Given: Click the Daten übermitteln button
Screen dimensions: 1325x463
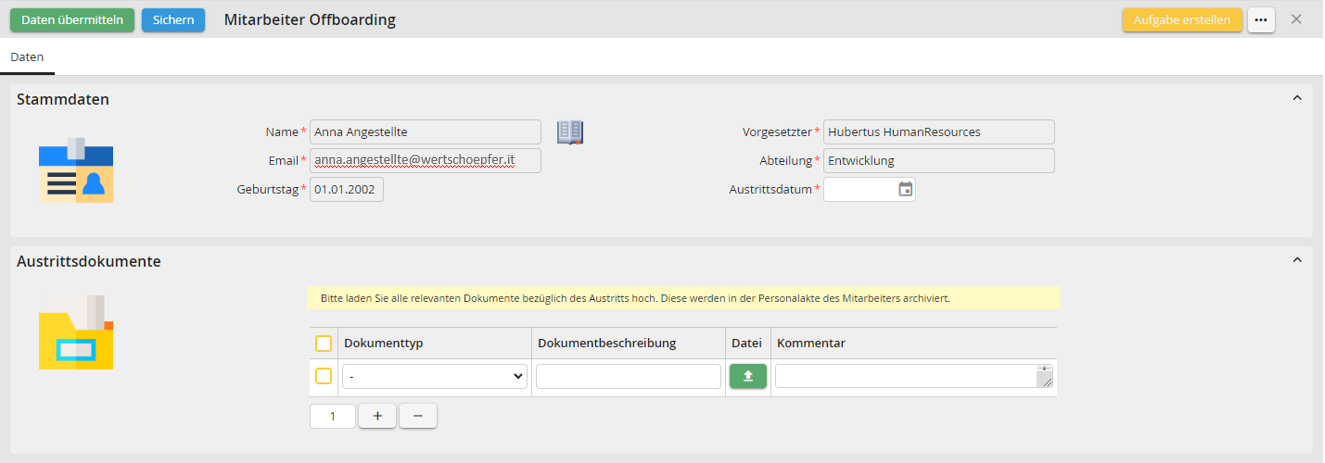Looking at the screenshot, I should click(x=72, y=20).
